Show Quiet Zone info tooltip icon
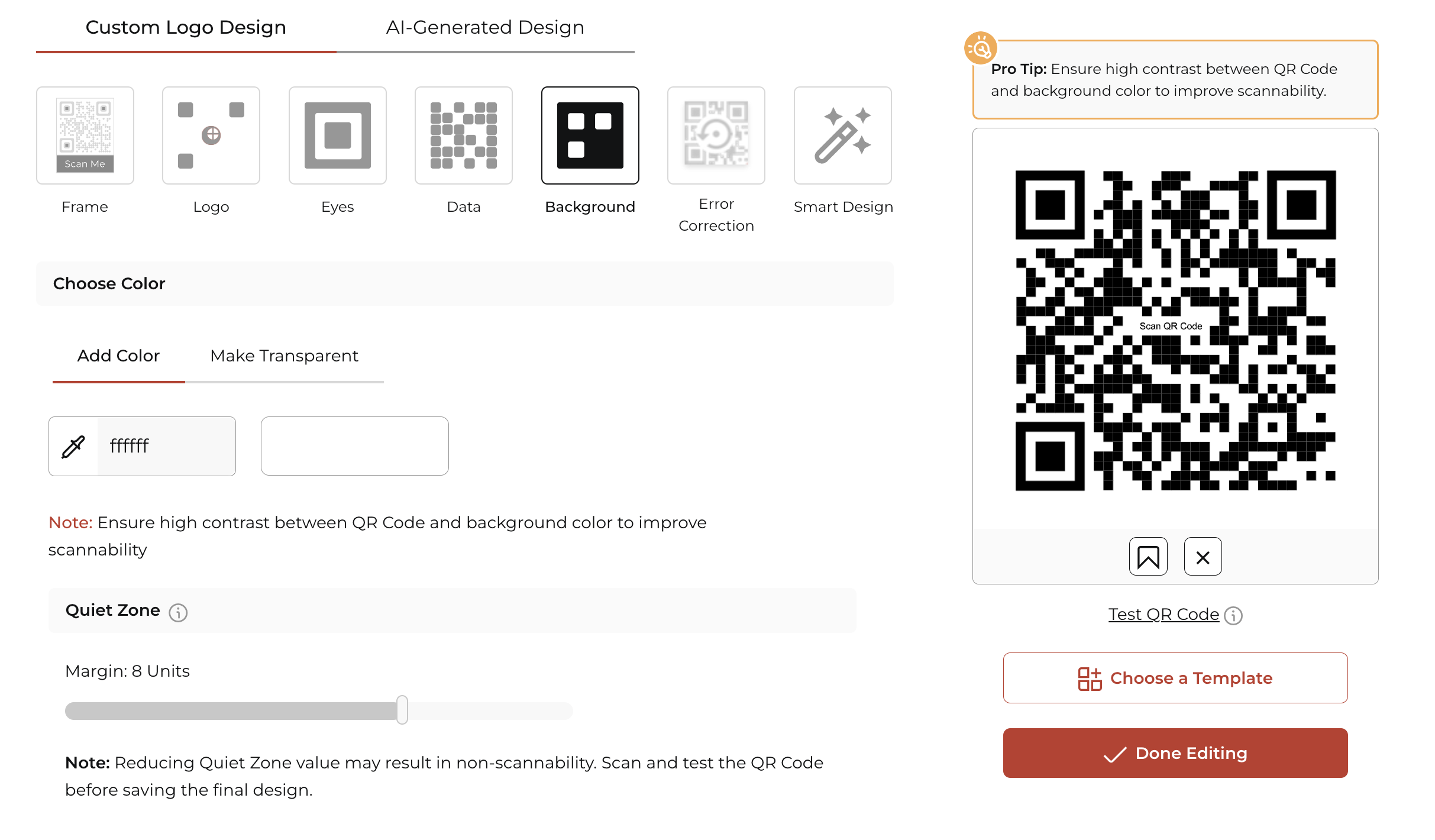Screen dimensions: 1435x840 [x=178, y=613]
